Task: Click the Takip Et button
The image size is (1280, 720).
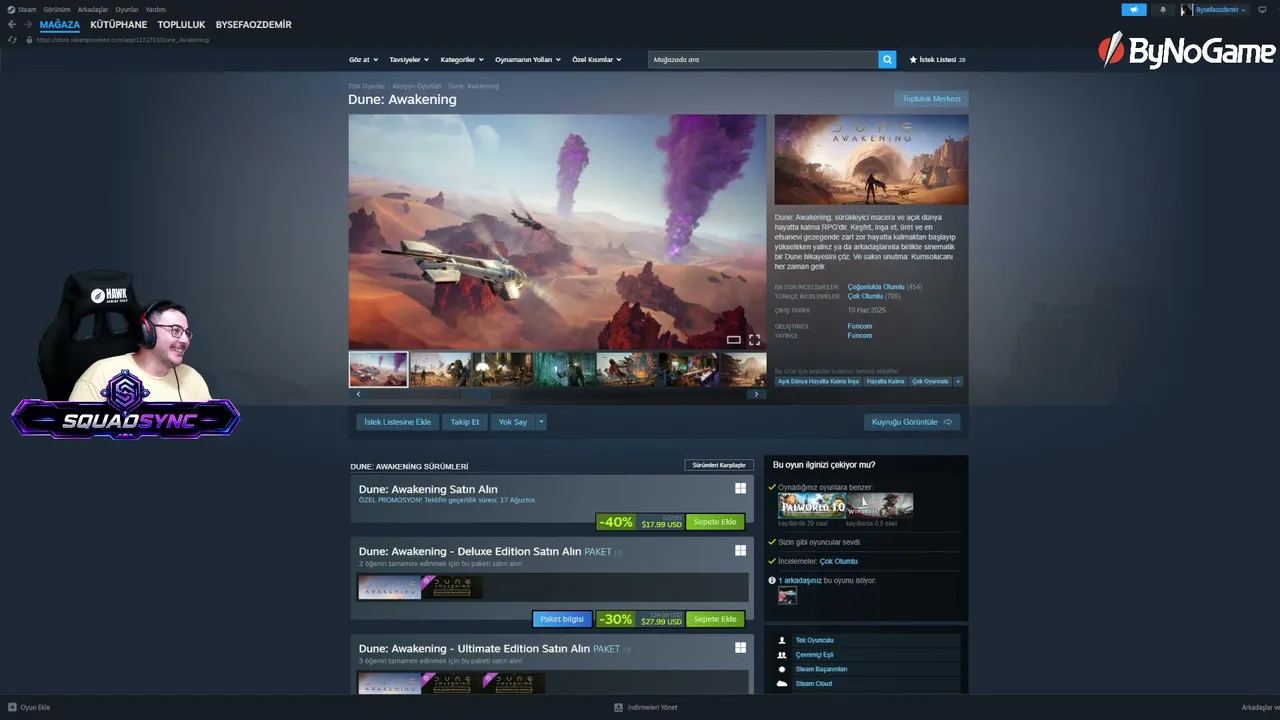Action: pos(465,422)
